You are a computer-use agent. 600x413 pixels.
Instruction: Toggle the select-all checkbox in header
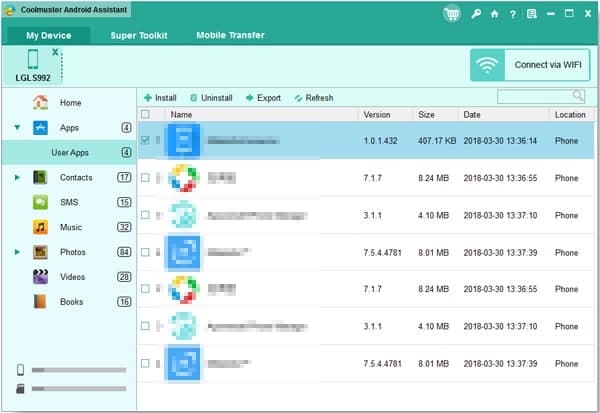[146, 115]
